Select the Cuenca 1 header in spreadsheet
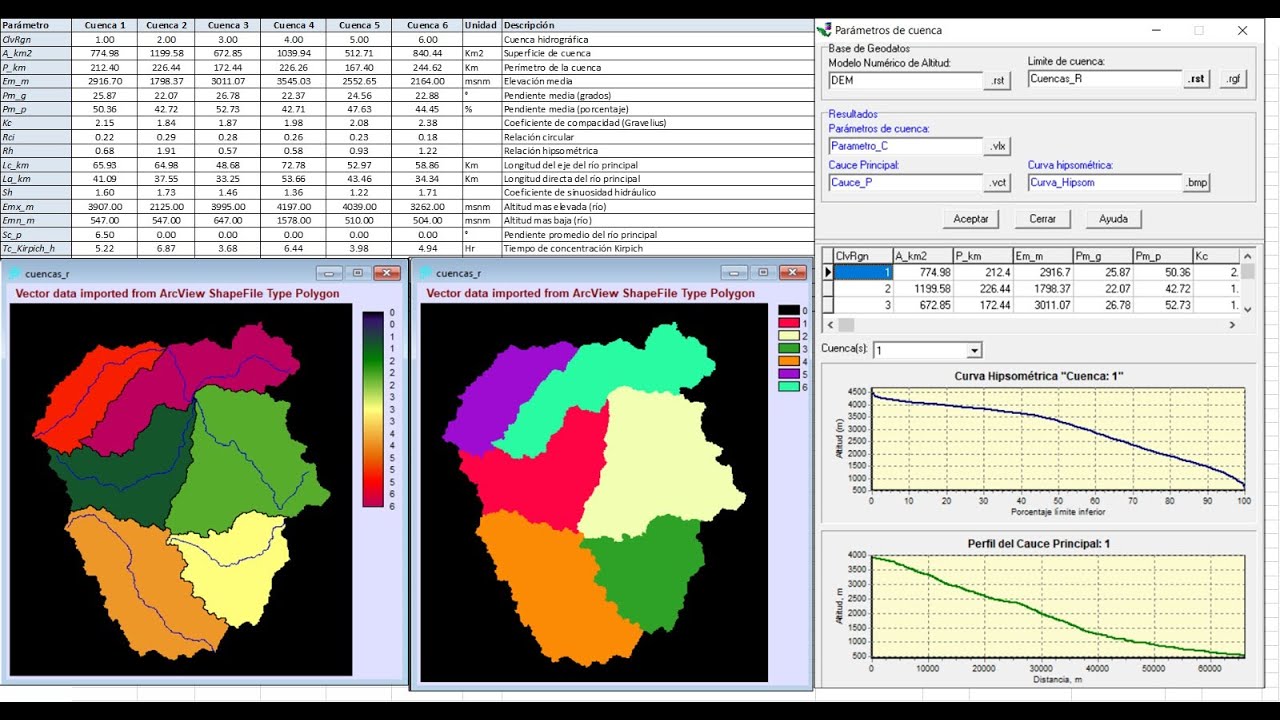The image size is (1280, 720). coord(105,25)
